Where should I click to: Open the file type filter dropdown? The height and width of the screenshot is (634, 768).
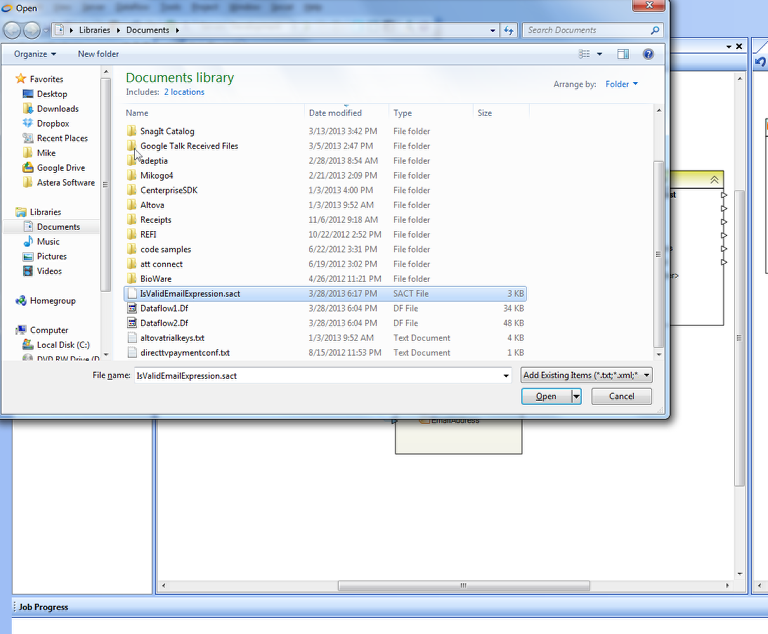coord(587,375)
